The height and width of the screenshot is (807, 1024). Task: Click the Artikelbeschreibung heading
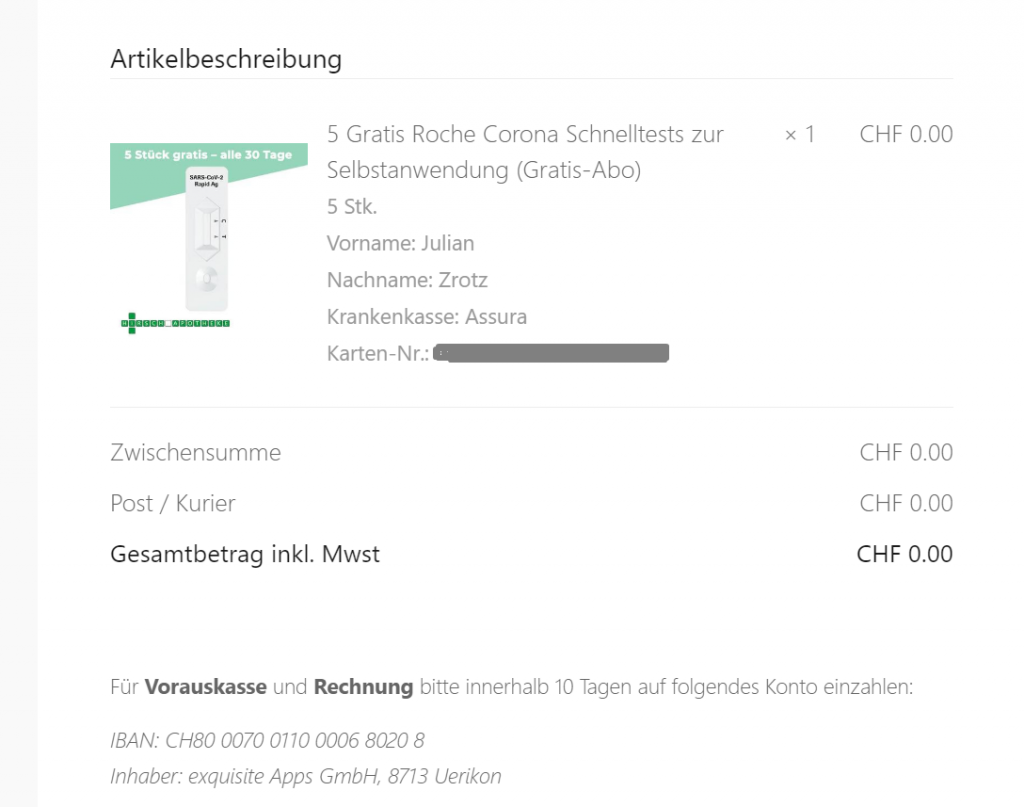[x=226, y=59]
